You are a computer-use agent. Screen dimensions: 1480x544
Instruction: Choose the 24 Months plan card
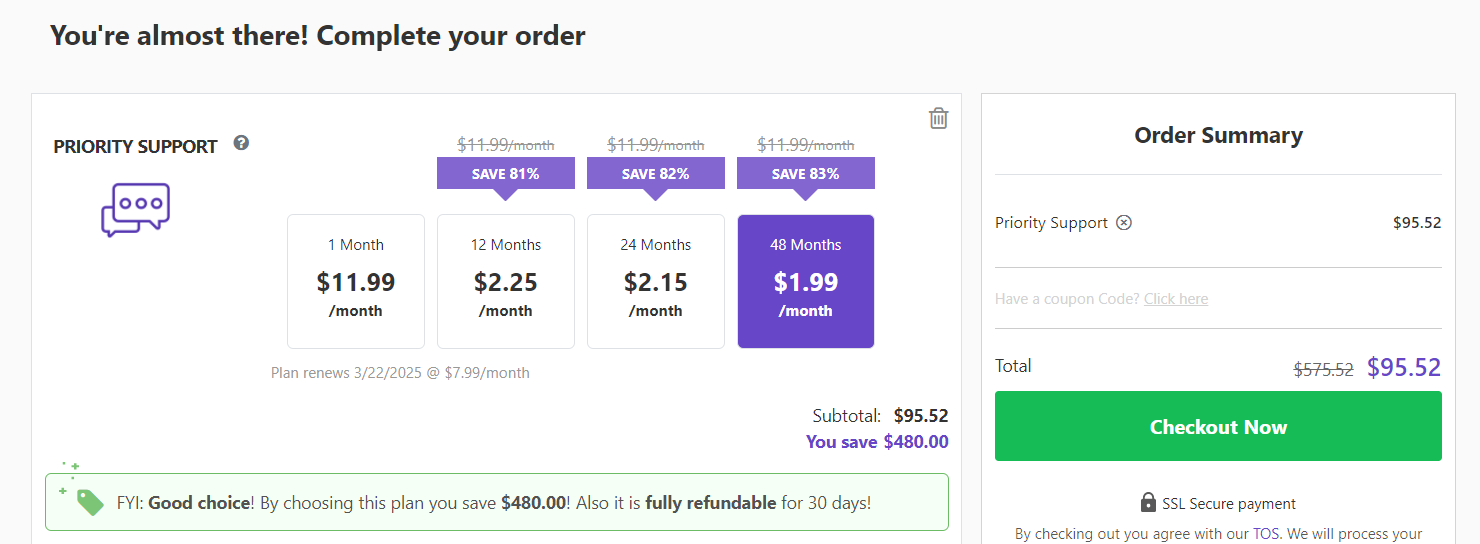pos(656,281)
